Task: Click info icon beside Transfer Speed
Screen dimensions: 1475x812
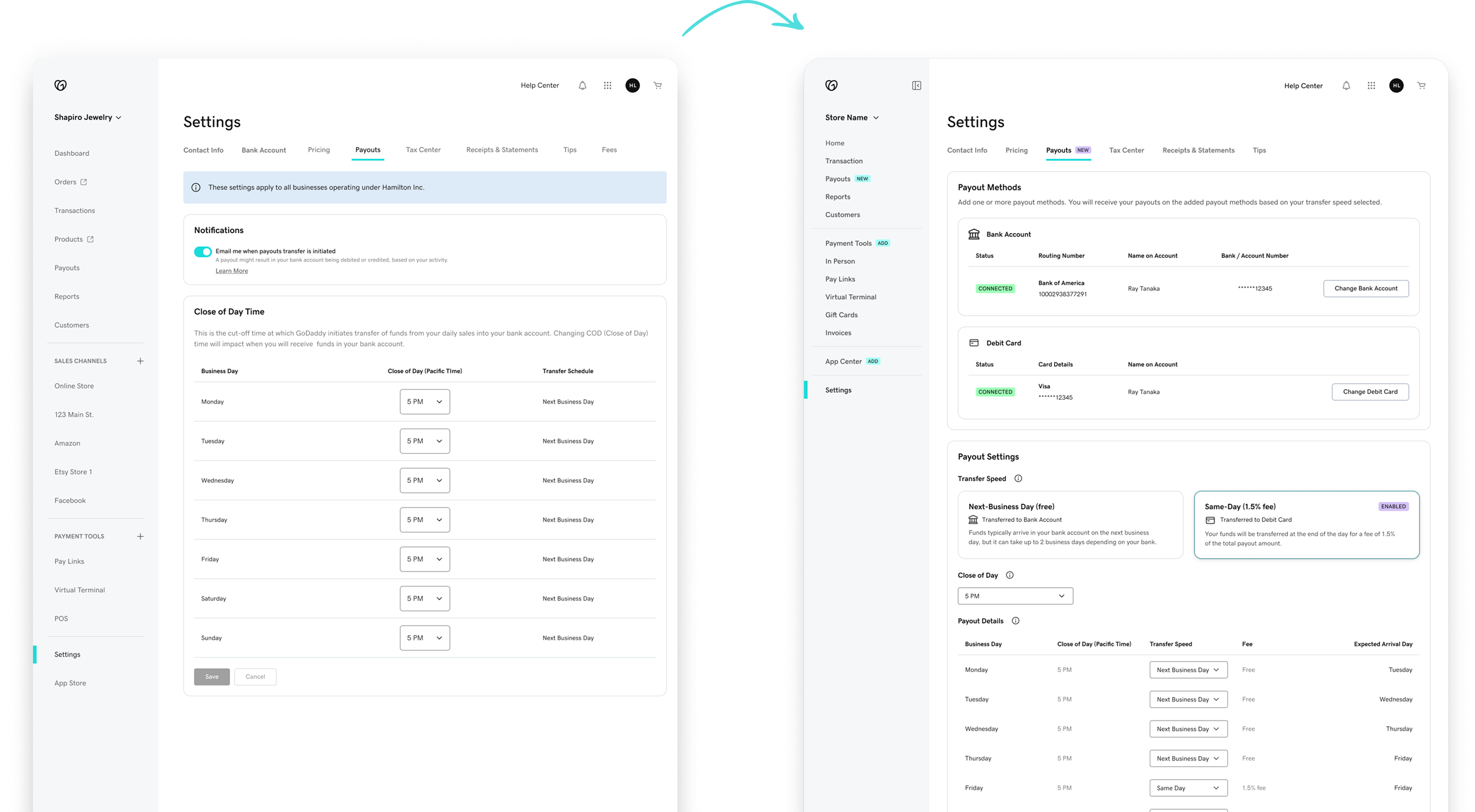Action: (1018, 479)
